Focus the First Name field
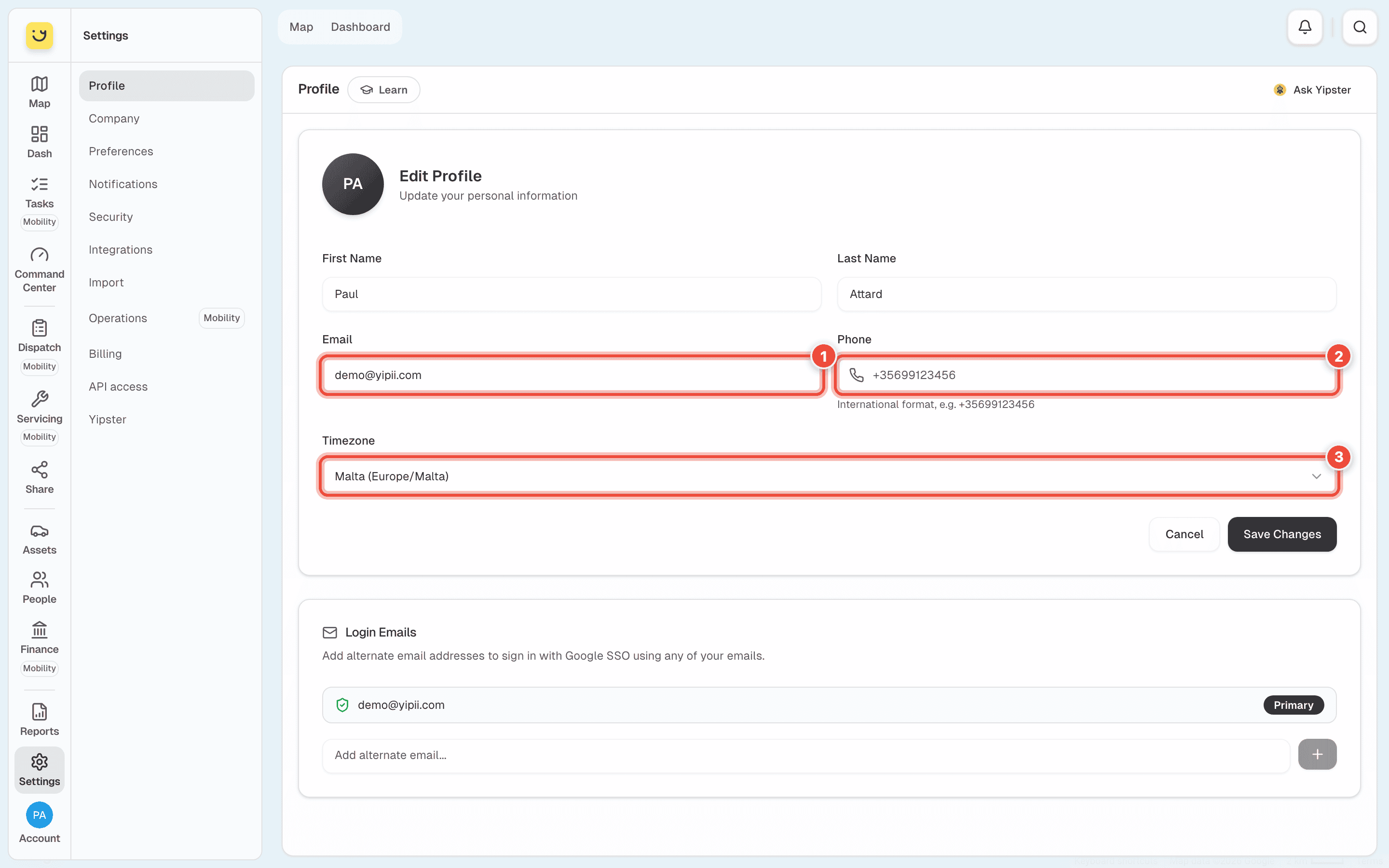The width and height of the screenshot is (1389, 868). pyautogui.click(x=572, y=295)
